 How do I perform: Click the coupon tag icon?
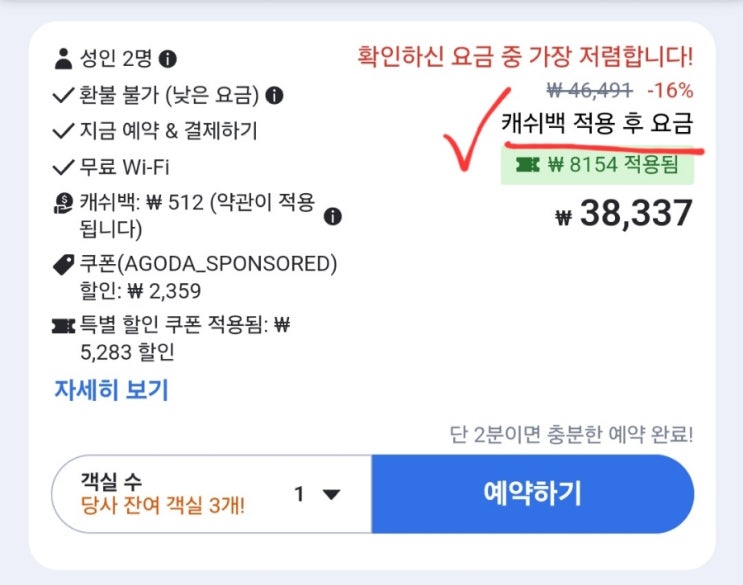64,265
